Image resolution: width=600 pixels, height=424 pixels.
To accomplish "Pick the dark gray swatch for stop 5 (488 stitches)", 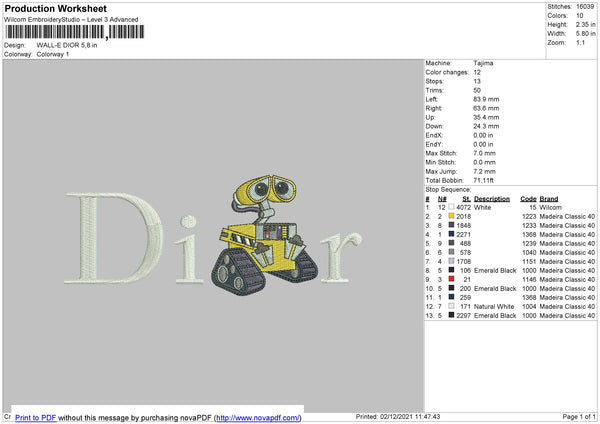I will tap(451, 243).
